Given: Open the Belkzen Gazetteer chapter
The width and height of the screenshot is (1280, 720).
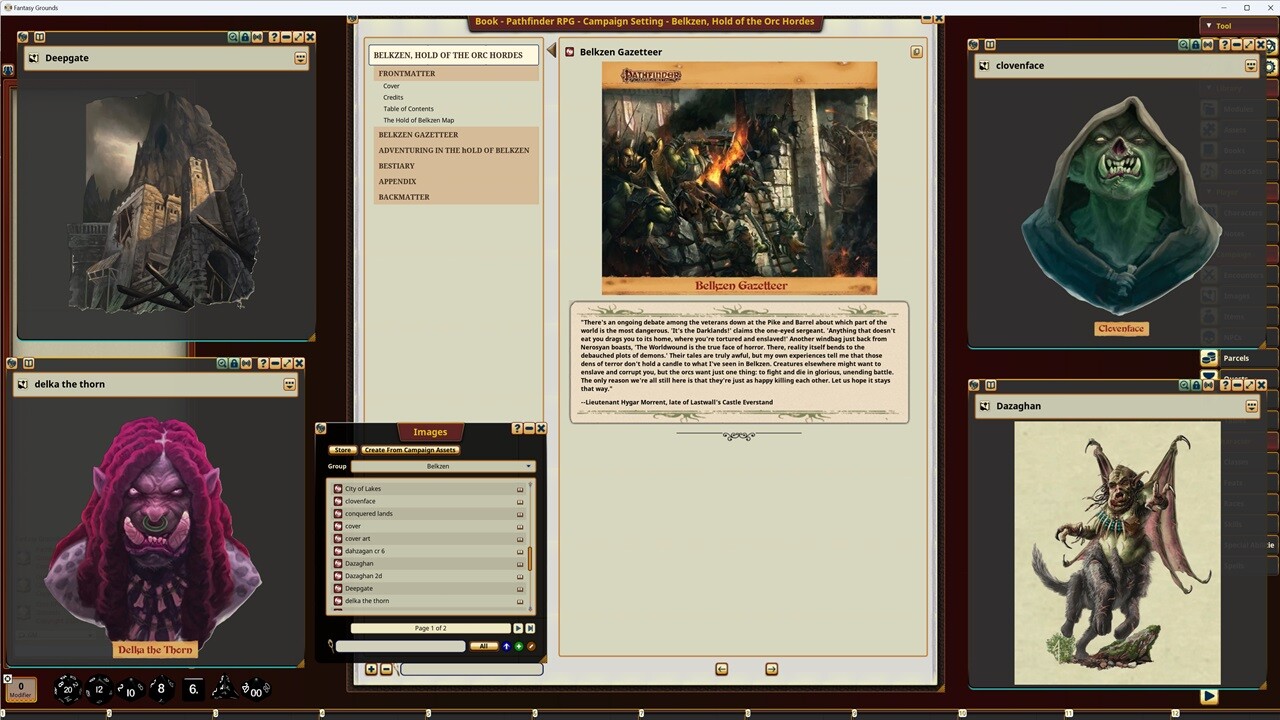Looking at the screenshot, I should (418, 135).
